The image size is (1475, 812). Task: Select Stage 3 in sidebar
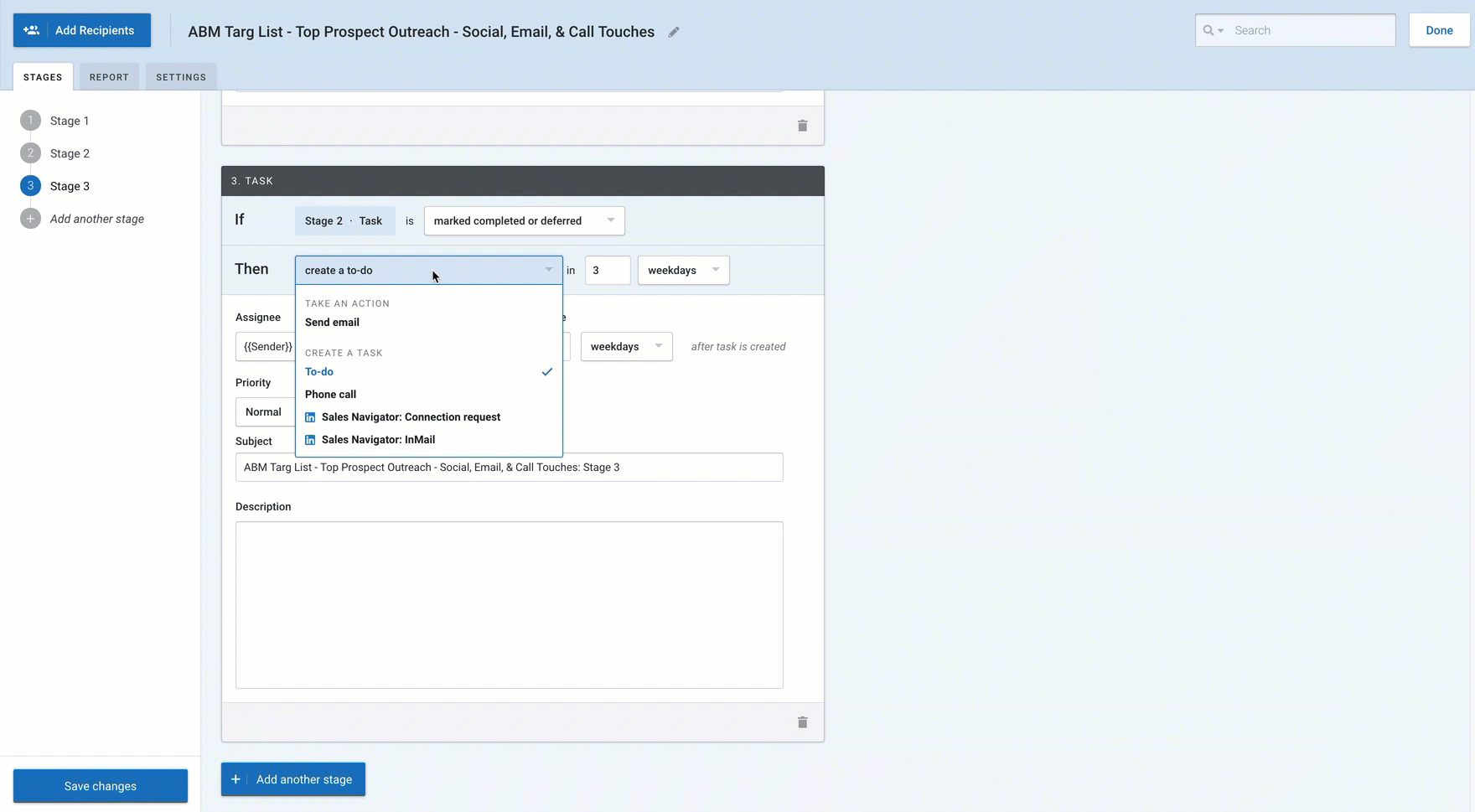point(70,186)
